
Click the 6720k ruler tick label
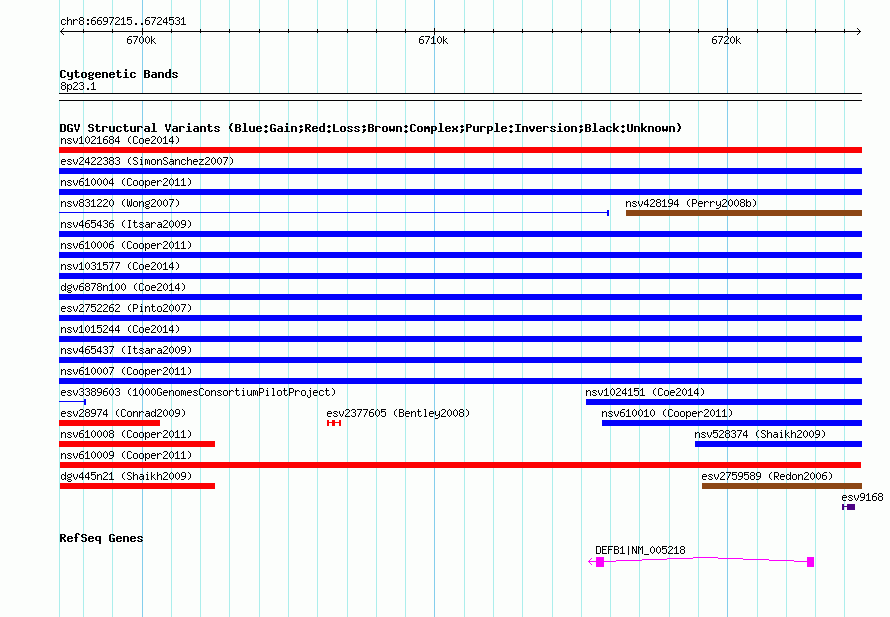pyautogui.click(x=726, y=40)
